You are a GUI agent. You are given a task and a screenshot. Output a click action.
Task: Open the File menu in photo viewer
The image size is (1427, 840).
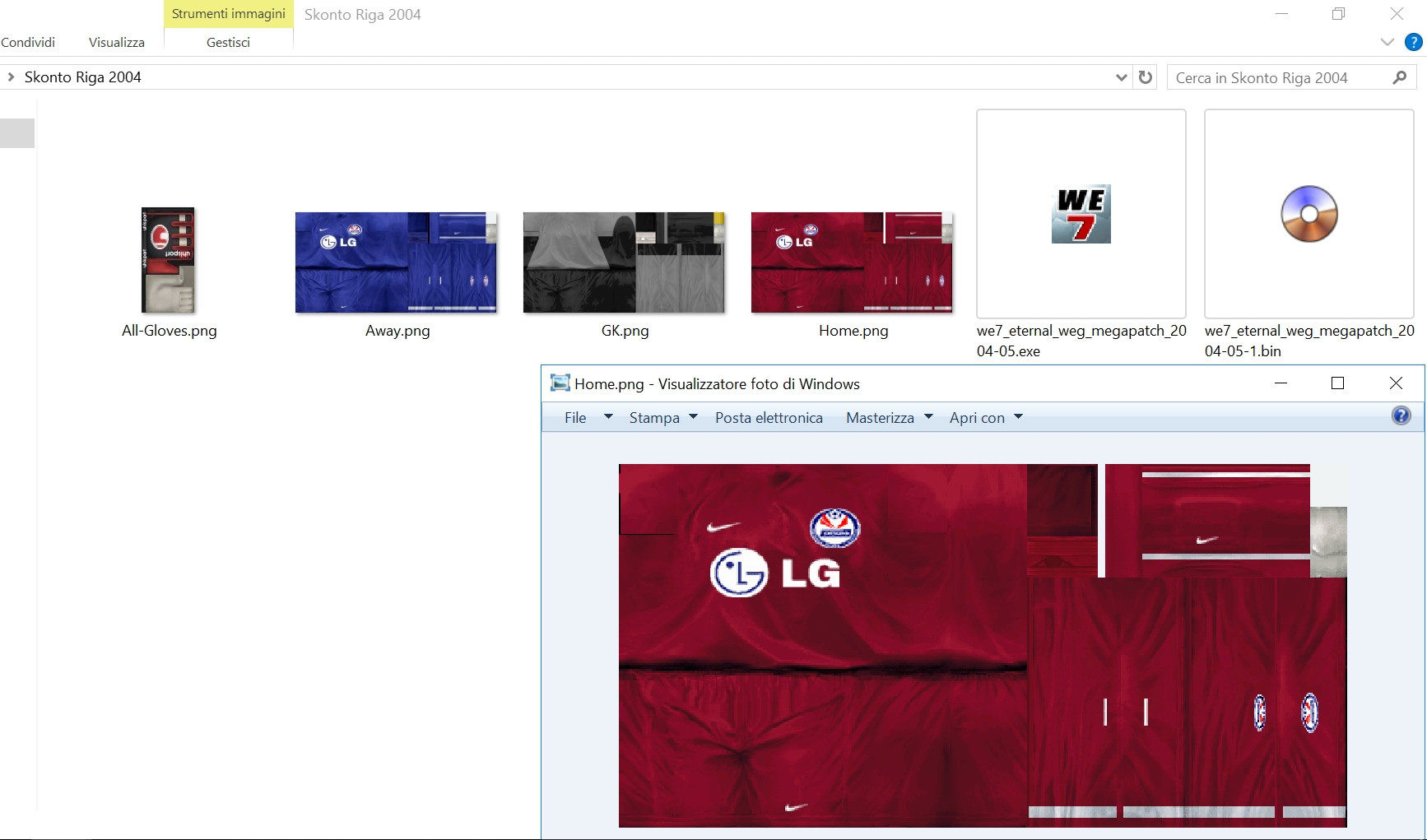[588, 417]
